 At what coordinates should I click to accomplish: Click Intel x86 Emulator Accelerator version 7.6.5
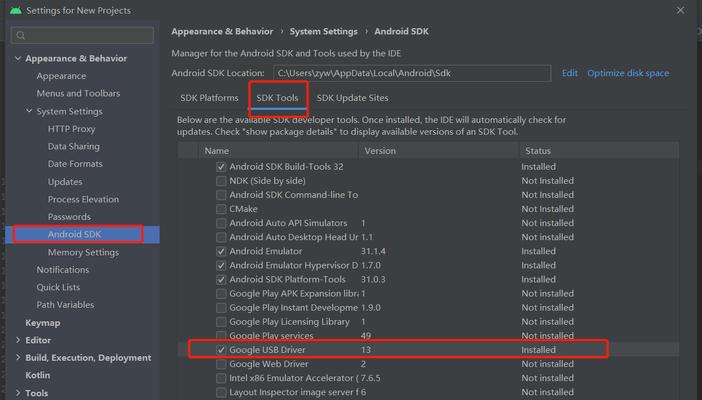(x=370, y=378)
